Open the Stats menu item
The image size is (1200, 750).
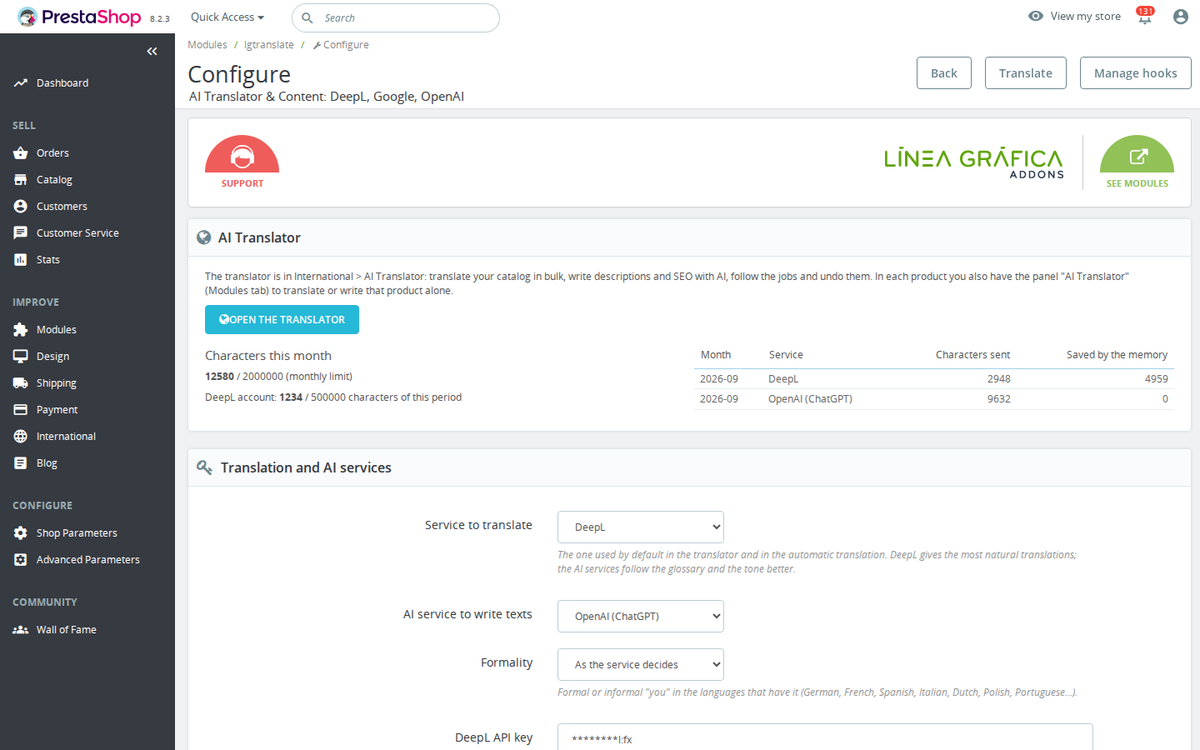(48, 259)
